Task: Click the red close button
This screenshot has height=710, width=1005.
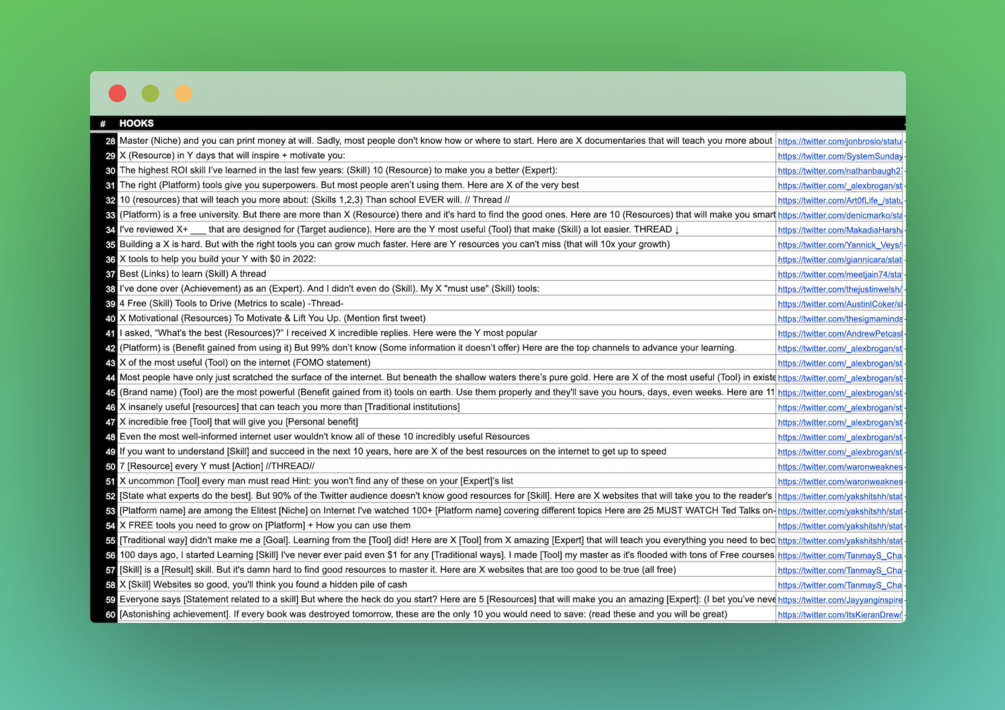Action: [x=117, y=92]
